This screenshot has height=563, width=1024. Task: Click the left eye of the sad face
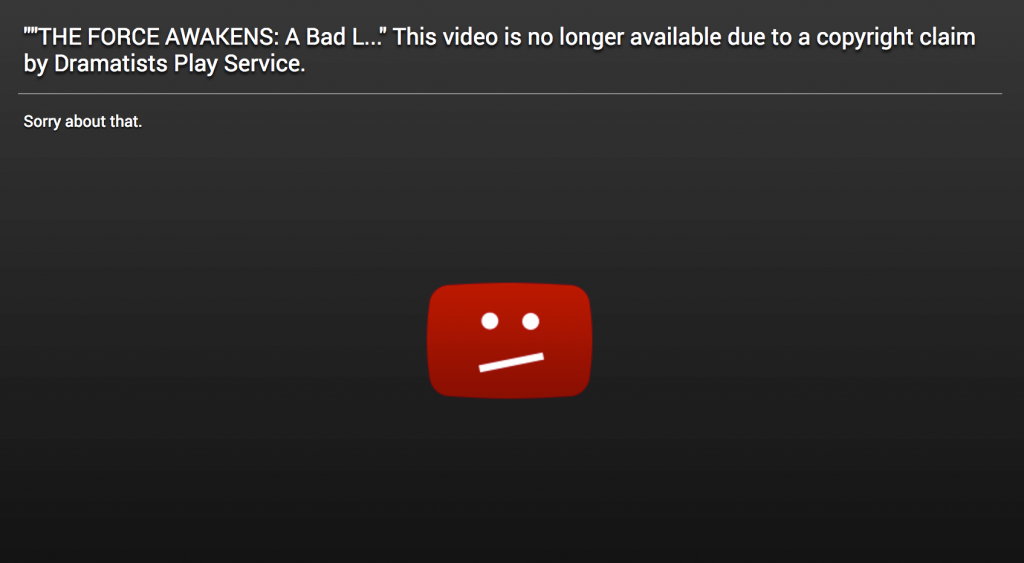click(x=490, y=321)
